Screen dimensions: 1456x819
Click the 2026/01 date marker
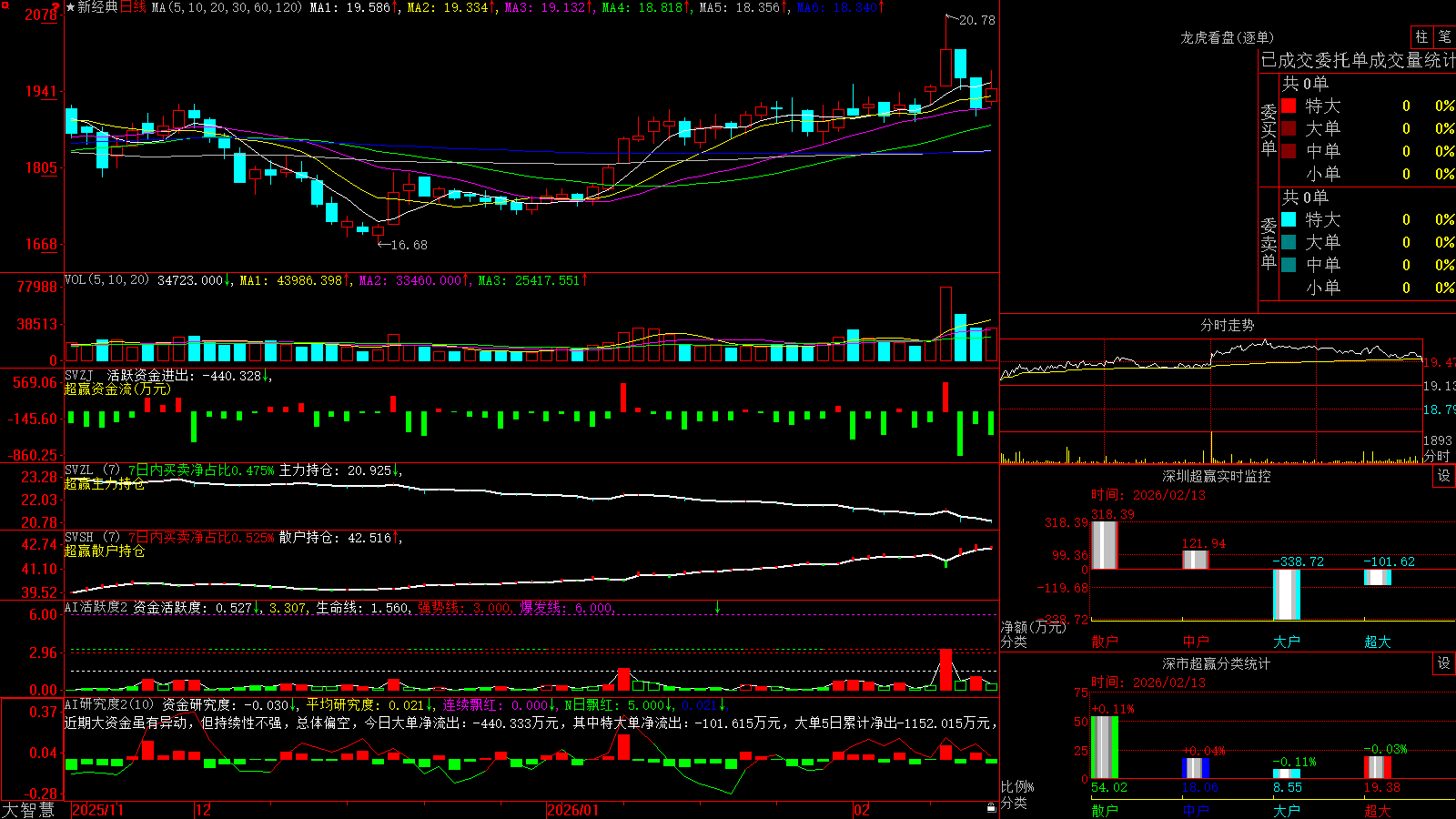tap(572, 810)
